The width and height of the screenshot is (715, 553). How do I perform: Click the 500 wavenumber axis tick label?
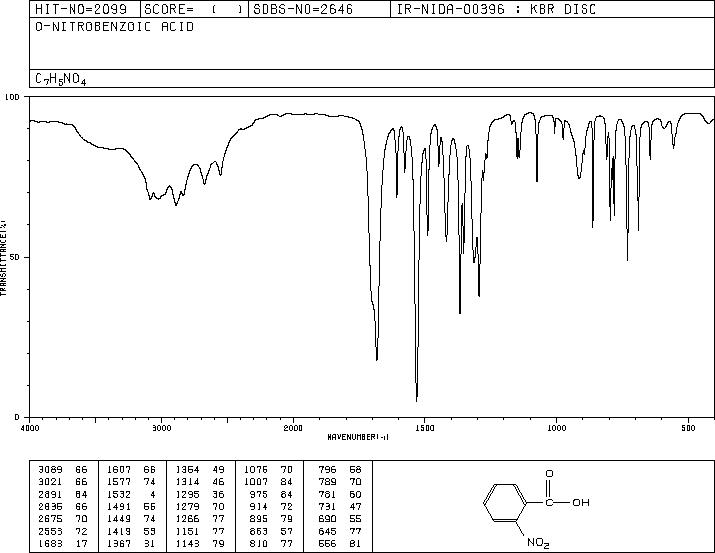pos(688,428)
